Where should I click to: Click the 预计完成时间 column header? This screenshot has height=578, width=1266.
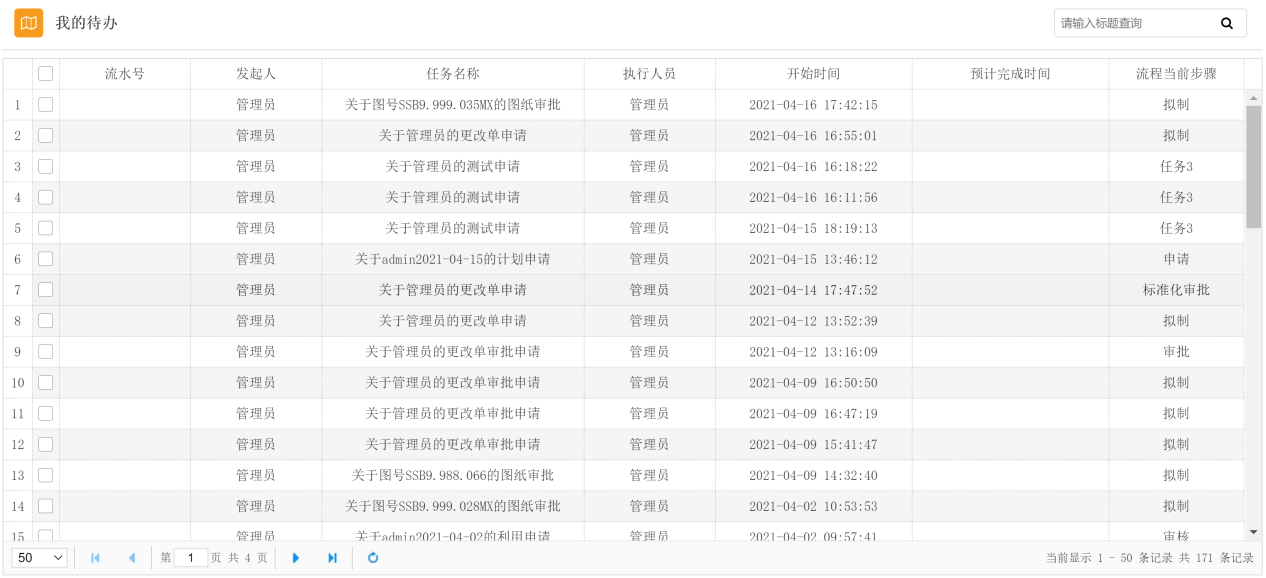1010,74
